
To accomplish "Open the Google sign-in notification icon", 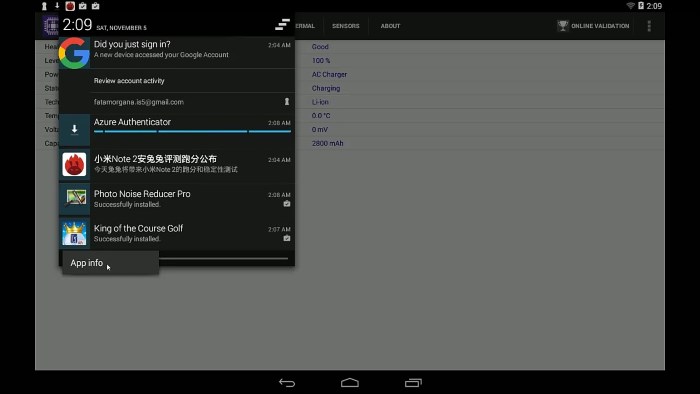I will [74, 53].
